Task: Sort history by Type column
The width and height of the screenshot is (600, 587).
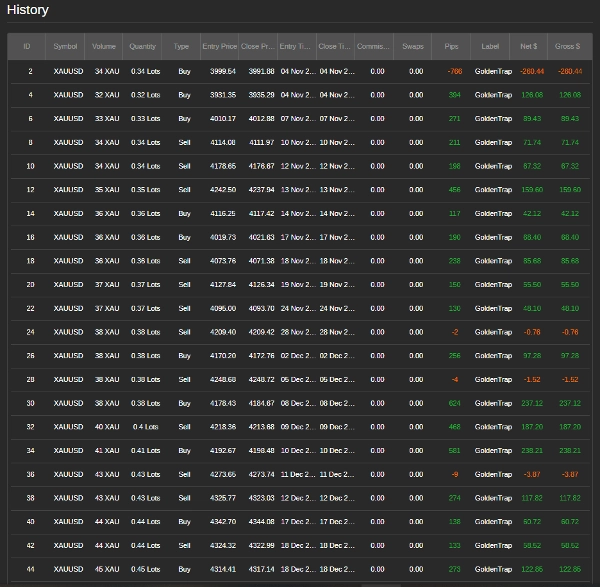Action: pyautogui.click(x=181, y=46)
